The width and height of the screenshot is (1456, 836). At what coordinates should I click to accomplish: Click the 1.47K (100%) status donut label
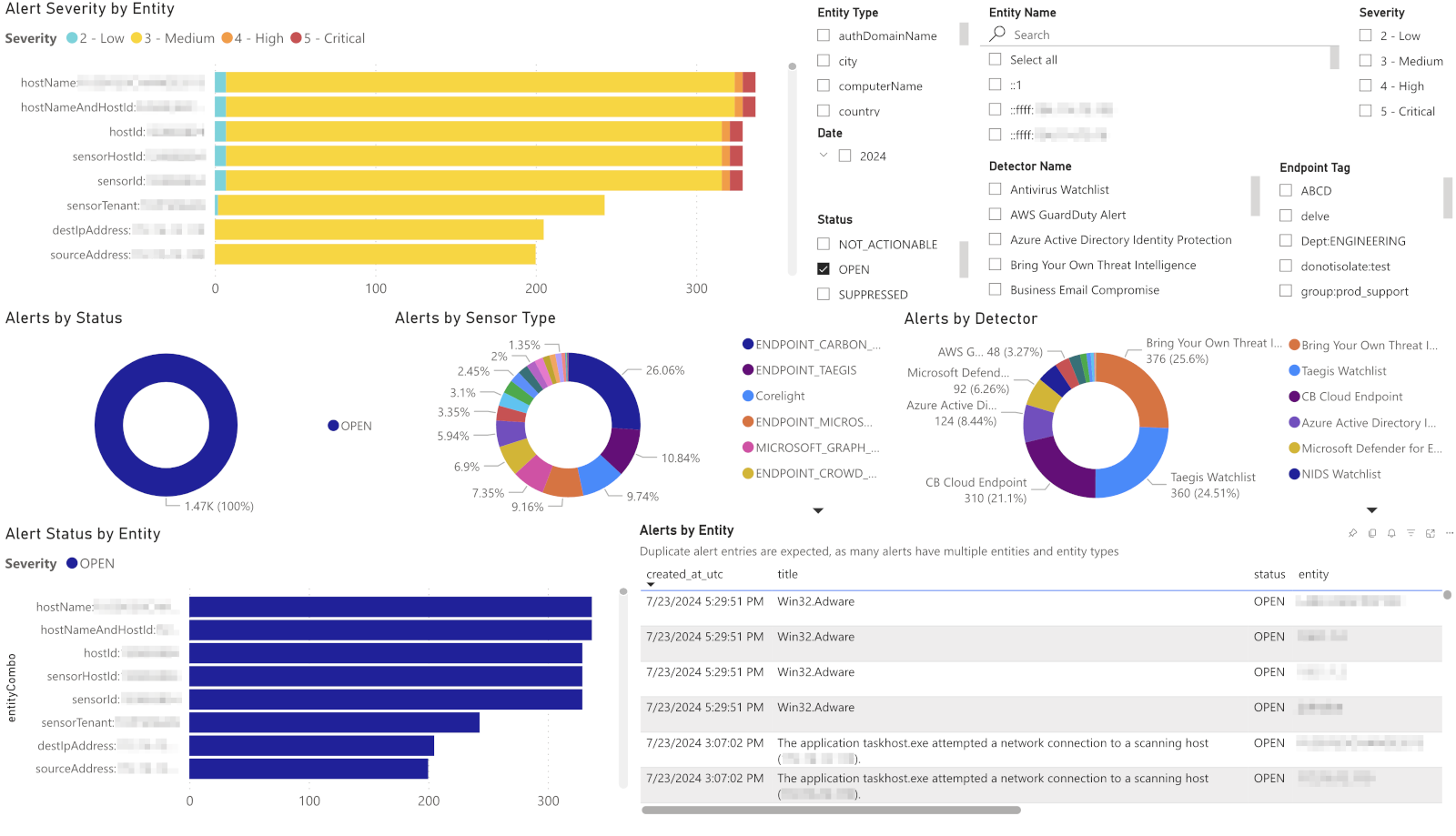(x=219, y=507)
